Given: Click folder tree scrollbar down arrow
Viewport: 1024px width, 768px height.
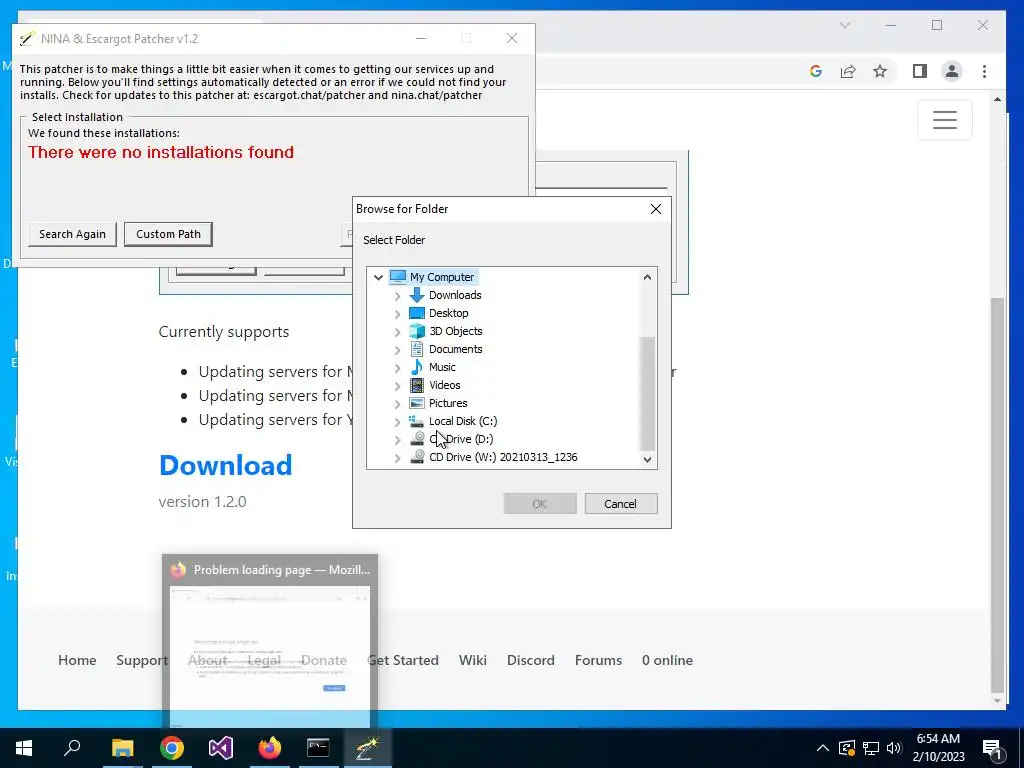Looking at the screenshot, I should click(647, 459).
